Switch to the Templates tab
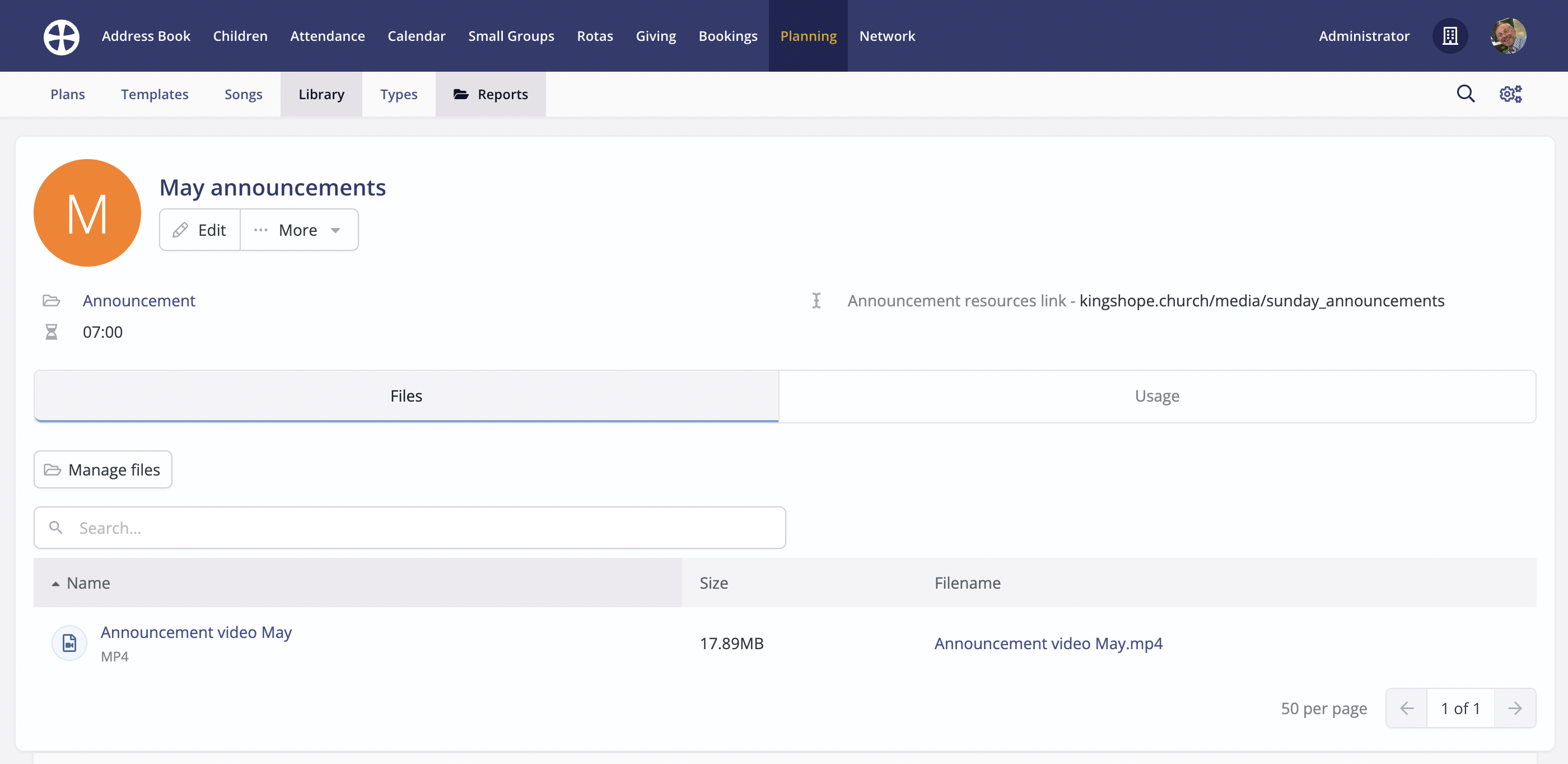1568x764 pixels. click(155, 94)
